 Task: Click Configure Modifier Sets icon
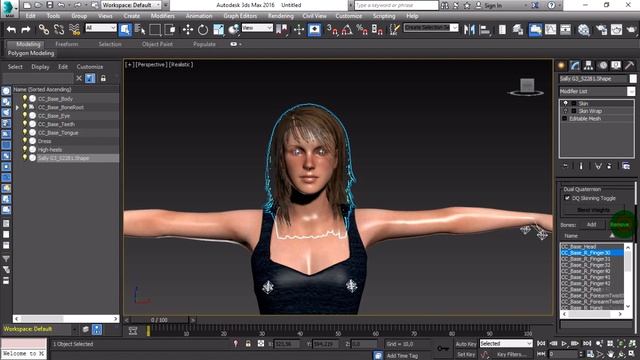(x=626, y=166)
